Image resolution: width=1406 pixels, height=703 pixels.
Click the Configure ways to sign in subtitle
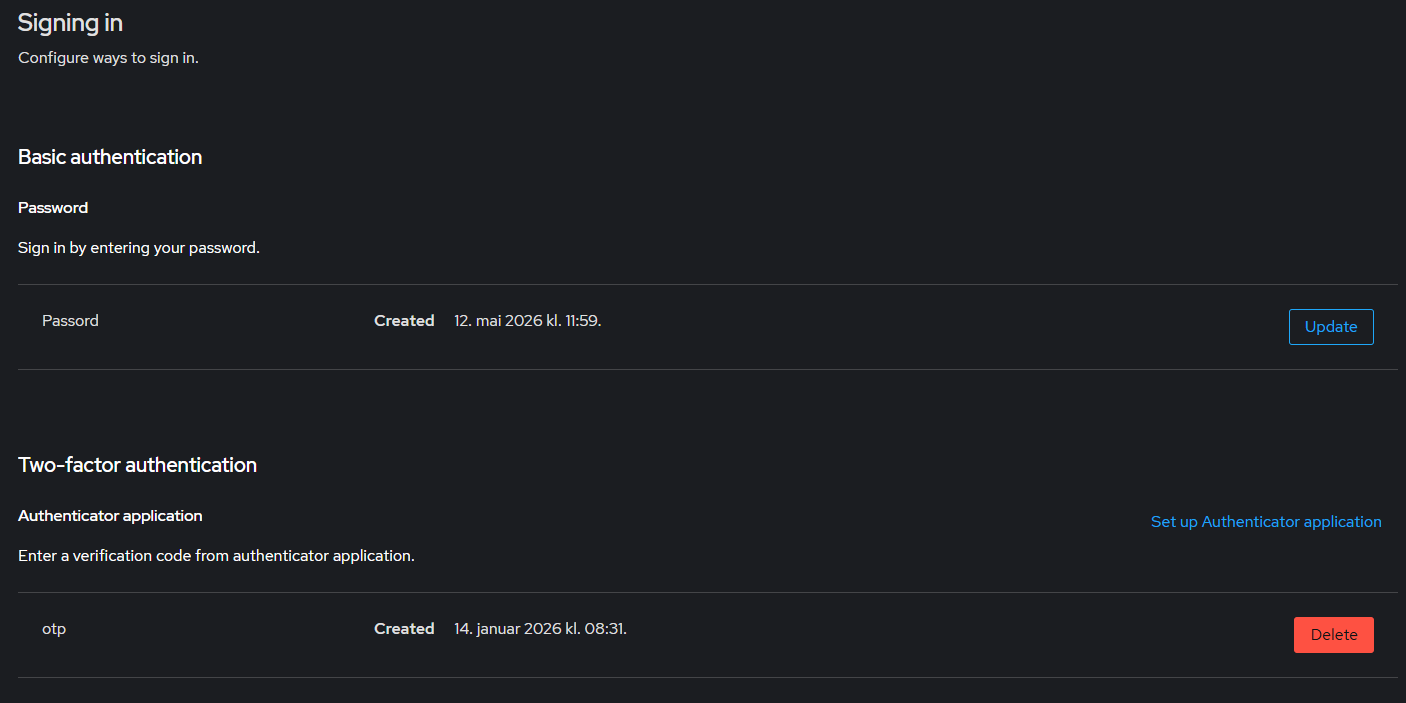[x=108, y=58]
